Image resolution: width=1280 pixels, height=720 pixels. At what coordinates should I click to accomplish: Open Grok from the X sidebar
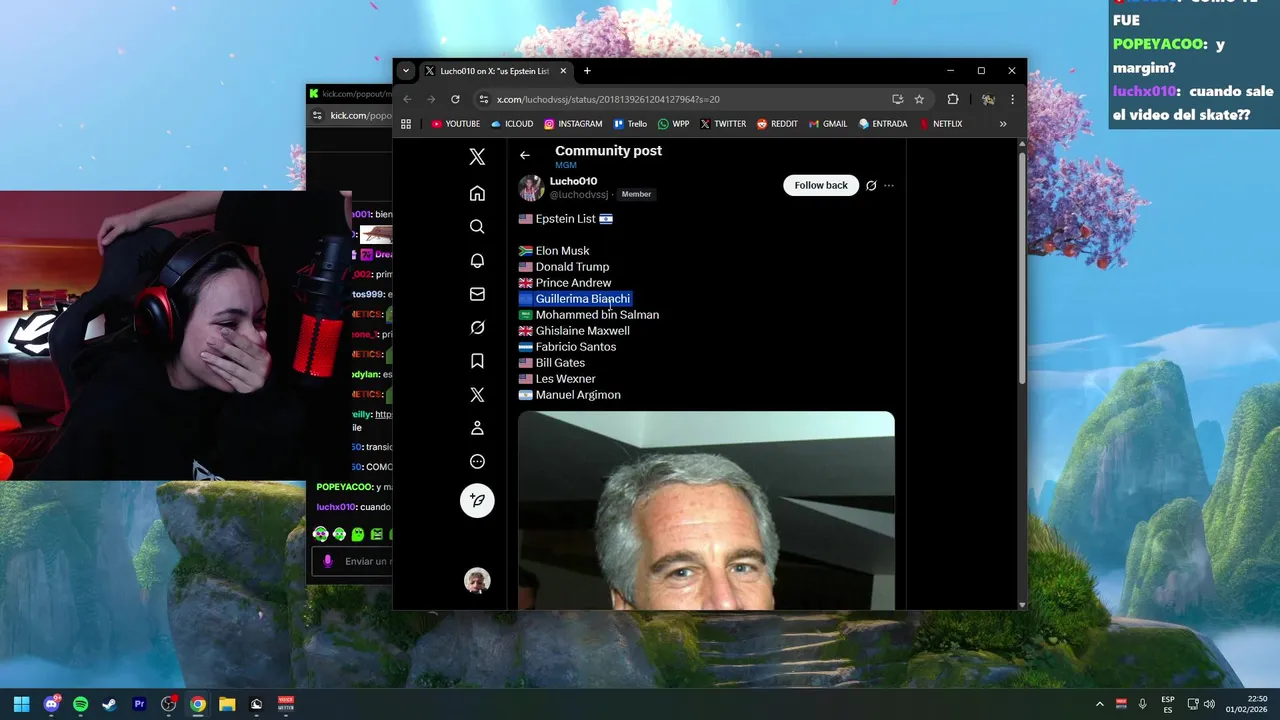[477, 327]
